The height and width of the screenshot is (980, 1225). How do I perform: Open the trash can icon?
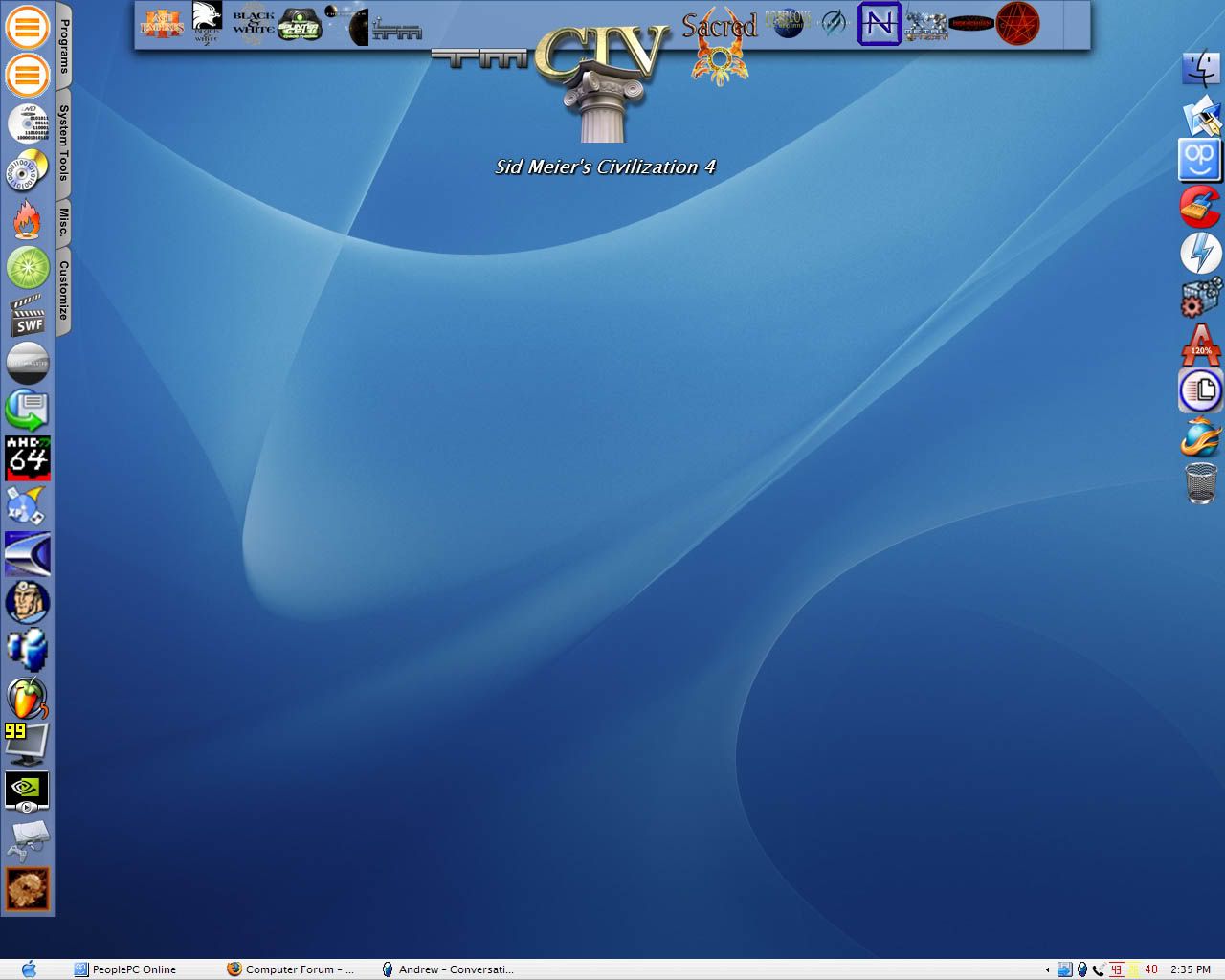pyautogui.click(x=1201, y=483)
